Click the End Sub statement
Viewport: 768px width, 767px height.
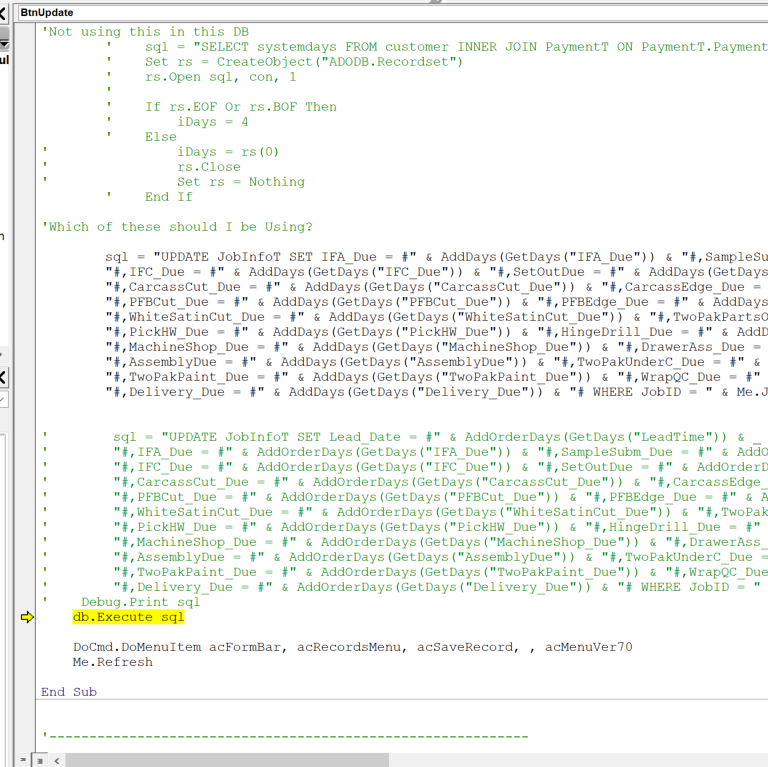click(69, 692)
